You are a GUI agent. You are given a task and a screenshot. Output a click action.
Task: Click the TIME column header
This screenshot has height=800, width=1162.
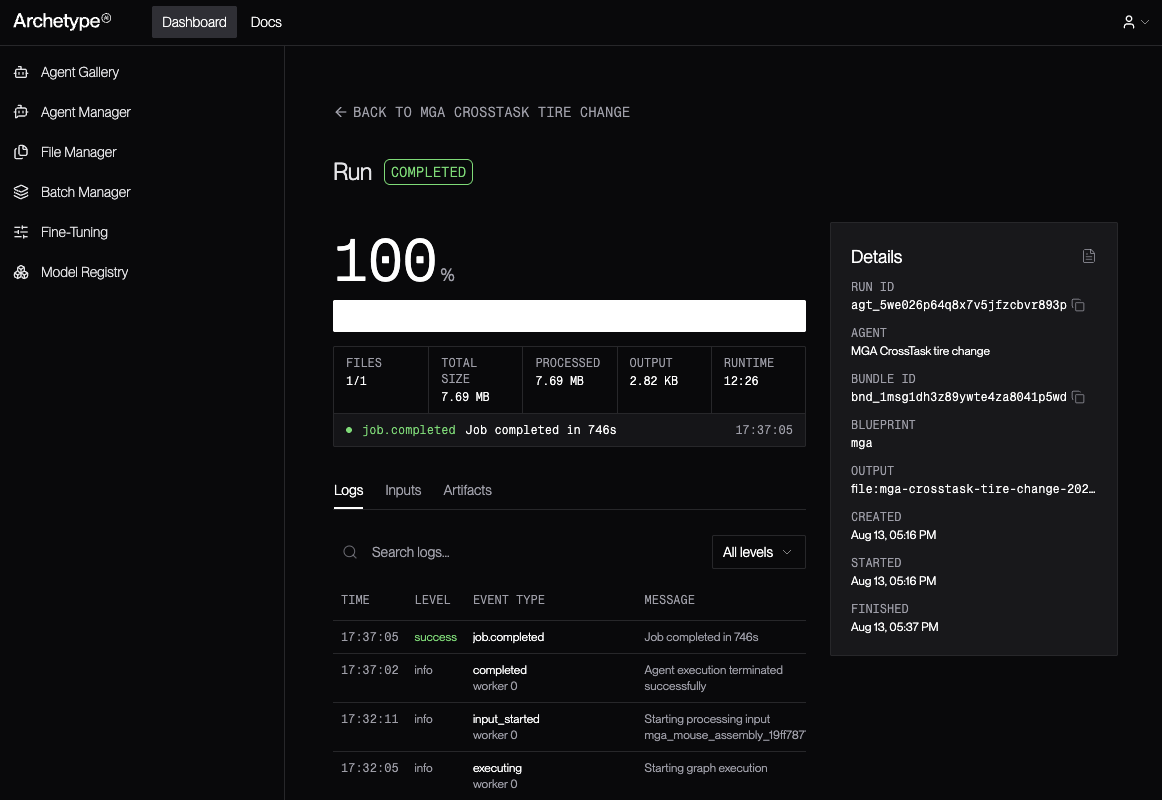(x=355, y=600)
